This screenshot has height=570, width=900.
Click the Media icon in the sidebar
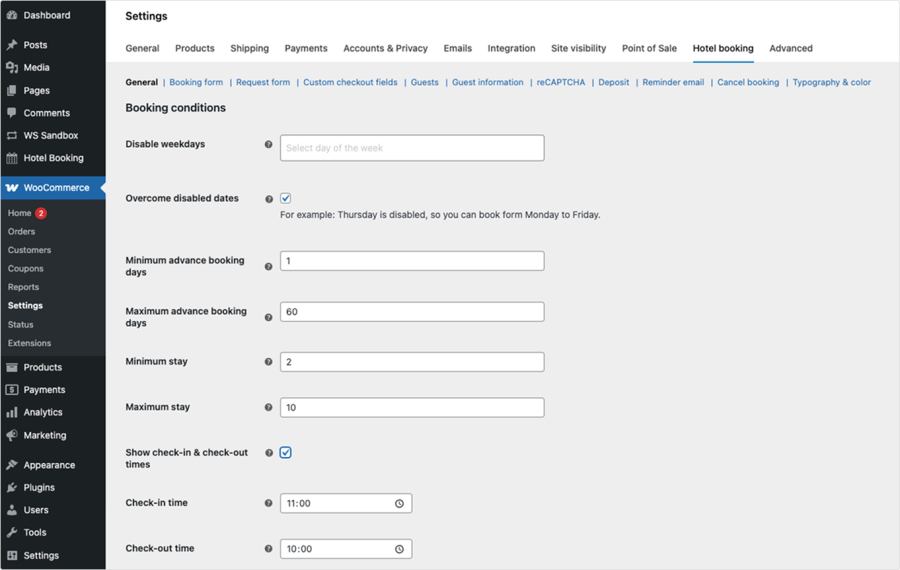tap(12, 68)
